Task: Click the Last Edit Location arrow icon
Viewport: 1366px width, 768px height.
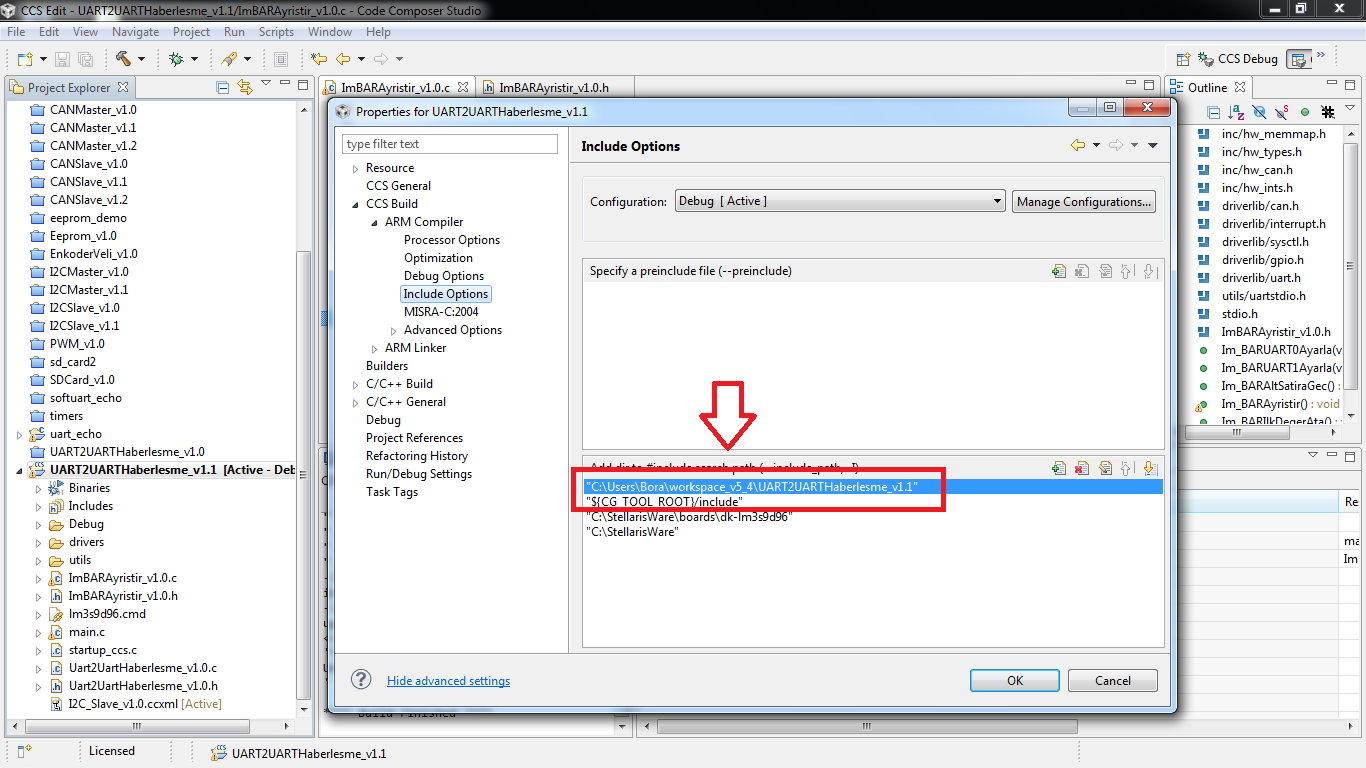Action: pos(319,59)
